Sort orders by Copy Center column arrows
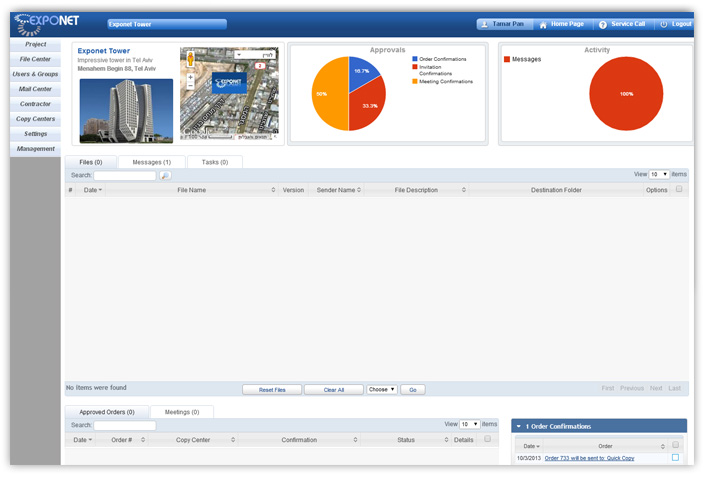The height and width of the screenshot is (477, 707). [233, 440]
